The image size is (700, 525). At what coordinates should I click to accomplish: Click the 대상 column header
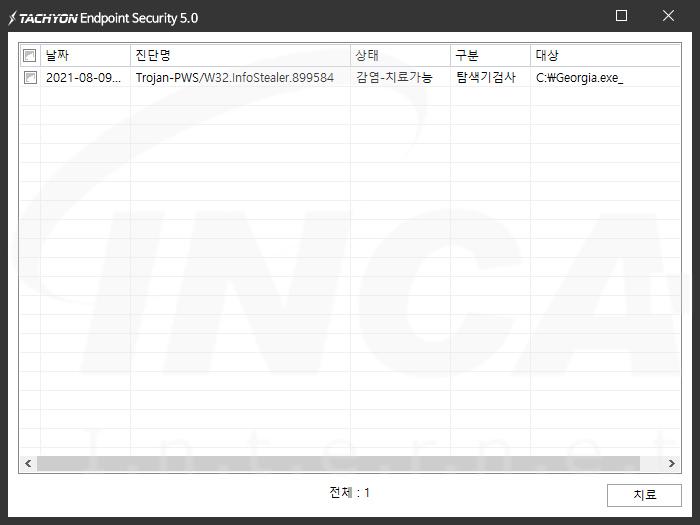[605, 55]
